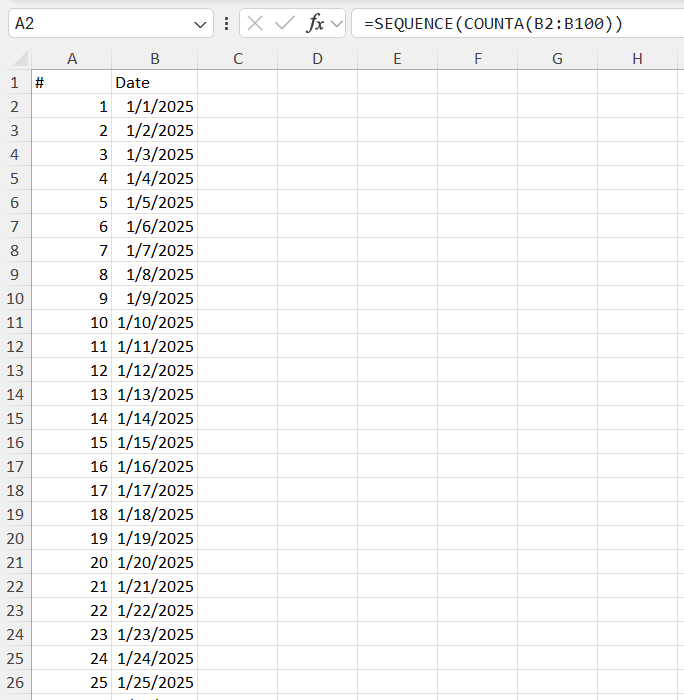Select column C header
Screen dimensions: 684x700
238,59
